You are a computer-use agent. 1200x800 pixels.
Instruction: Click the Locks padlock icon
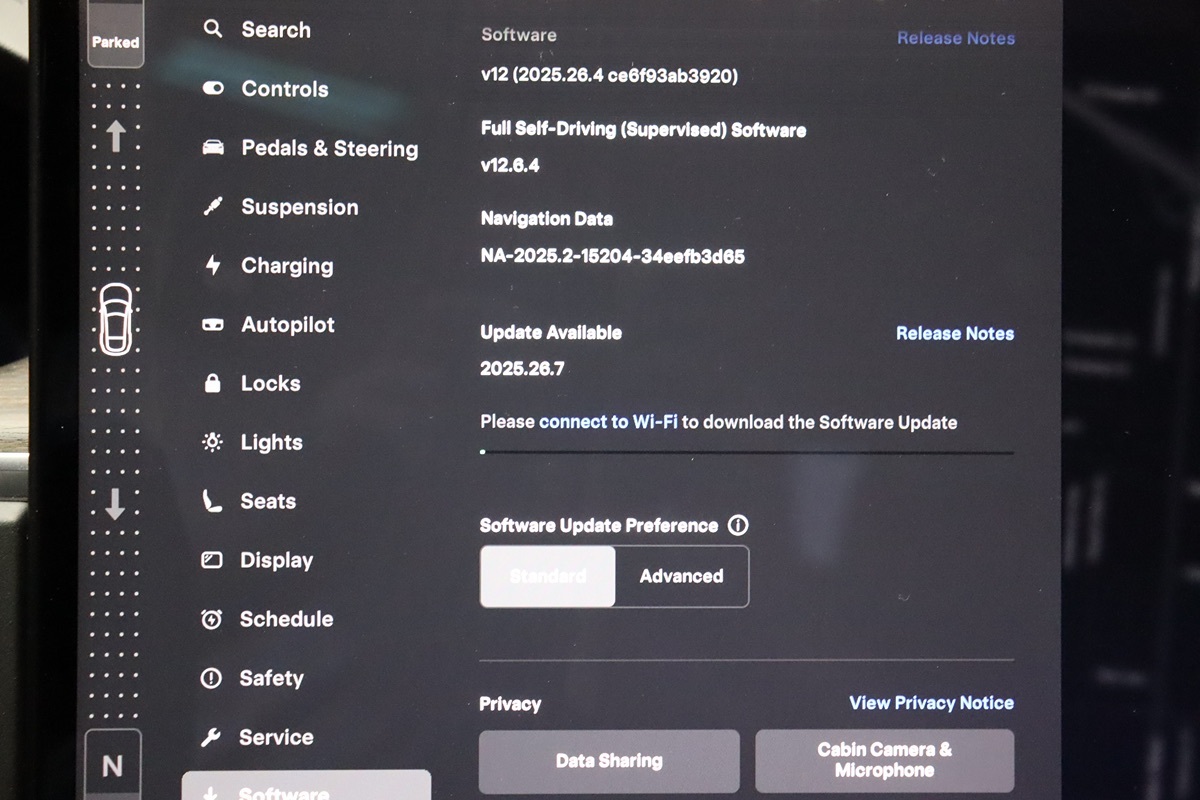212,383
